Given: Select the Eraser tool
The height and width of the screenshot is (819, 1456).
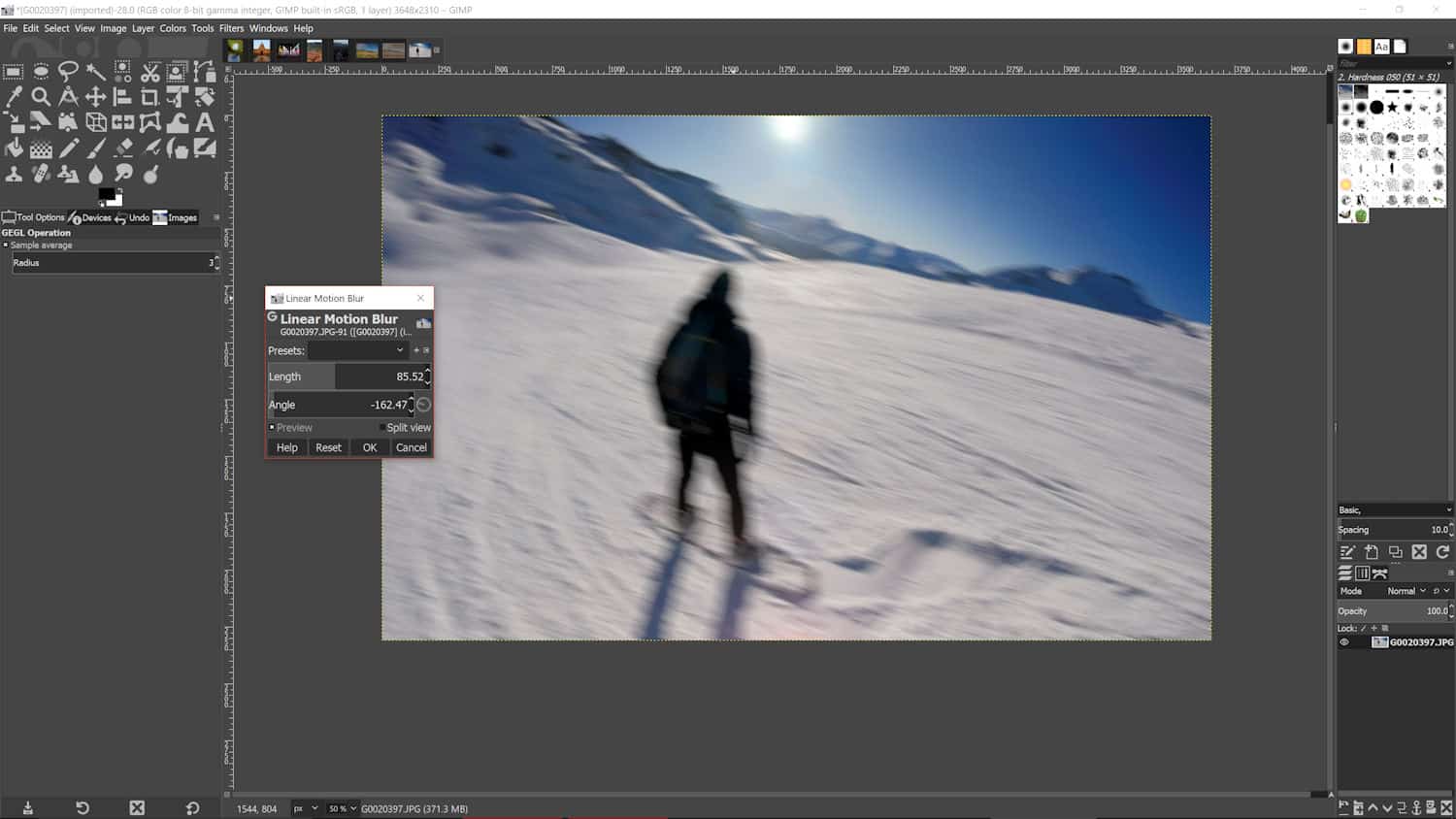Looking at the screenshot, I should (123, 148).
